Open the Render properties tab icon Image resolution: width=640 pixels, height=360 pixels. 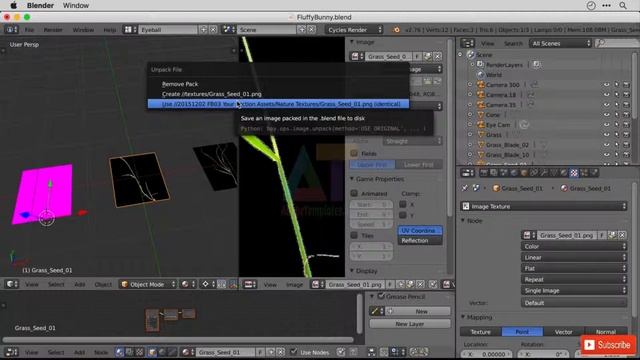point(484,173)
